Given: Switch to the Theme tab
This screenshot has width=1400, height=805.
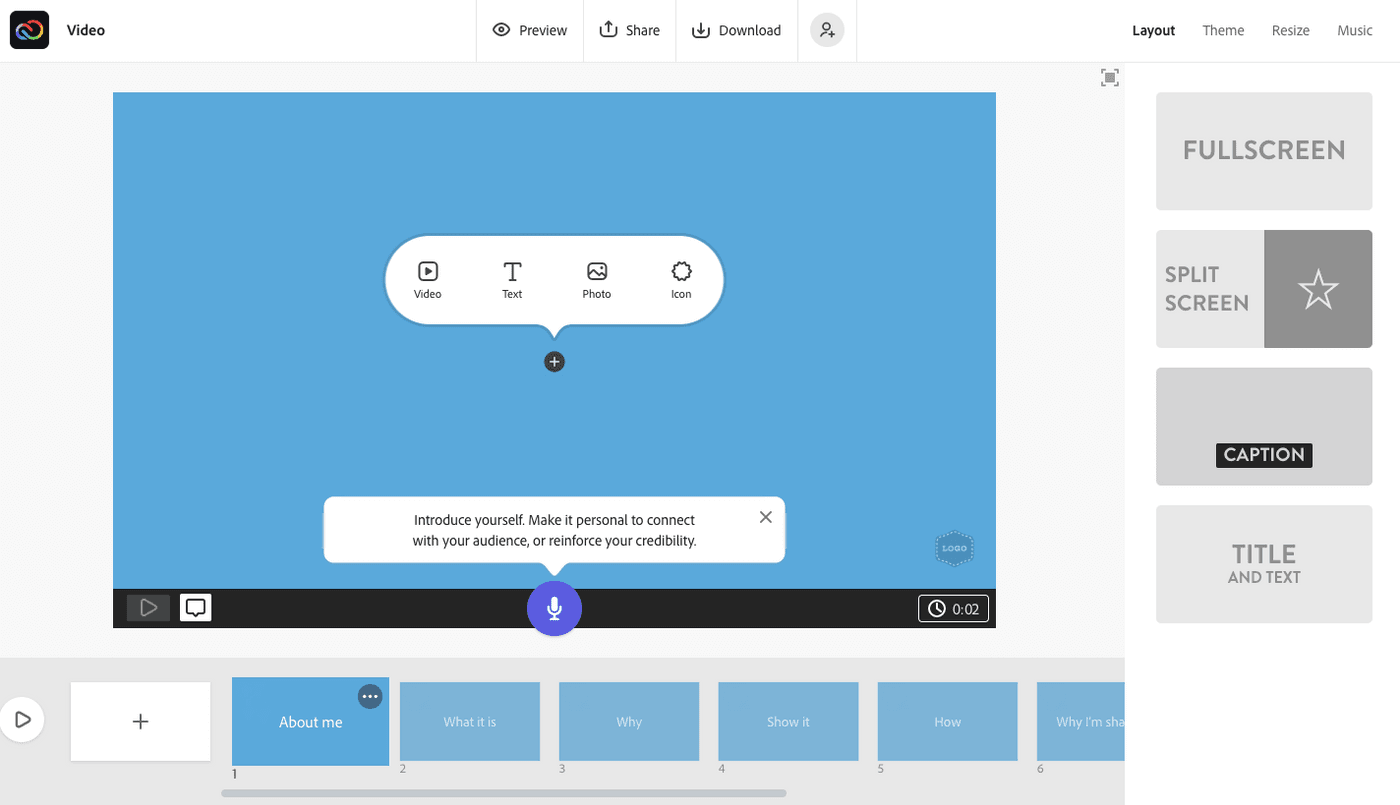Looking at the screenshot, I should [1223, 30].
